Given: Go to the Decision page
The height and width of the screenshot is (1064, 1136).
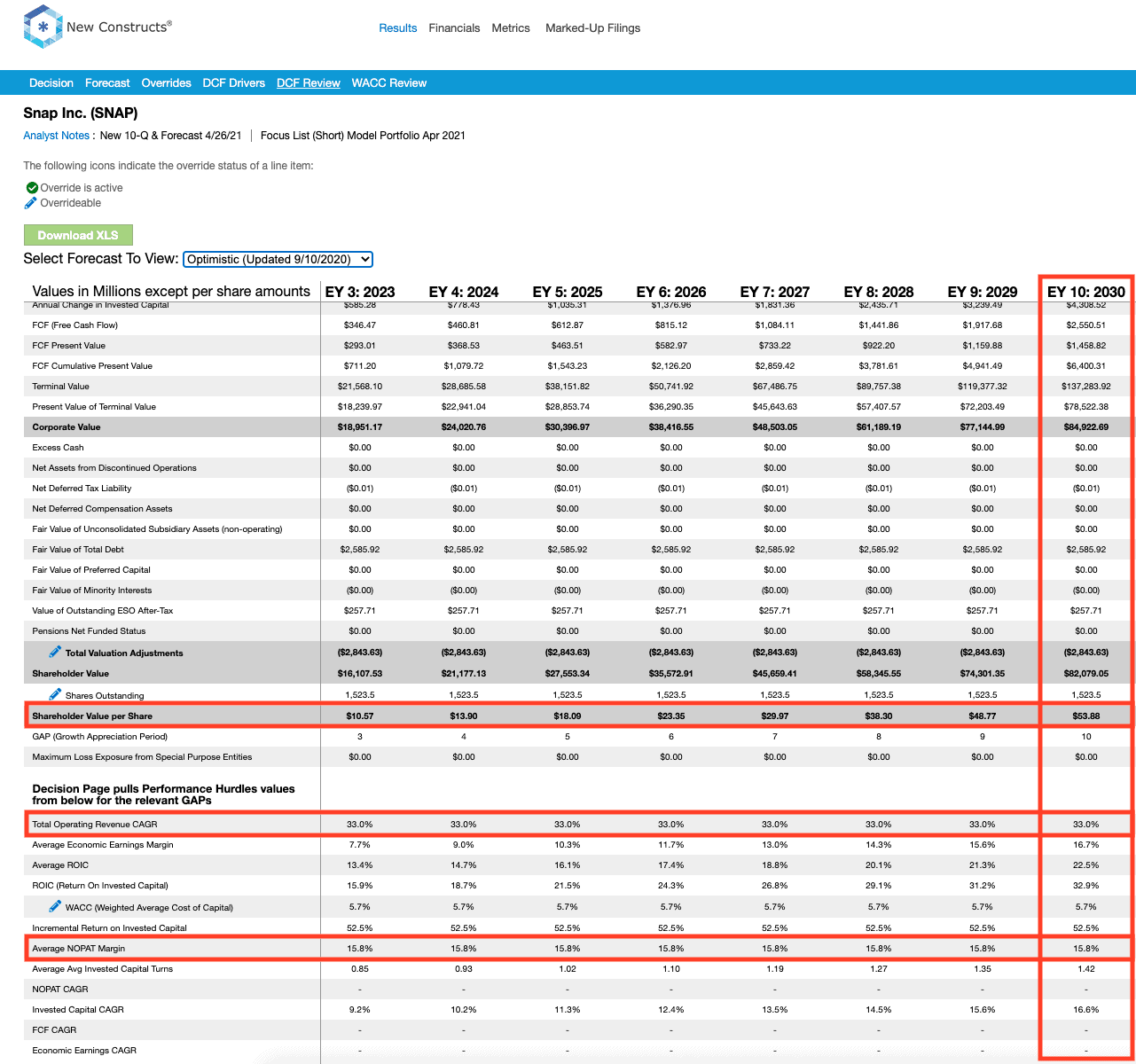Looking at the screenshot, I should (51, 82).
